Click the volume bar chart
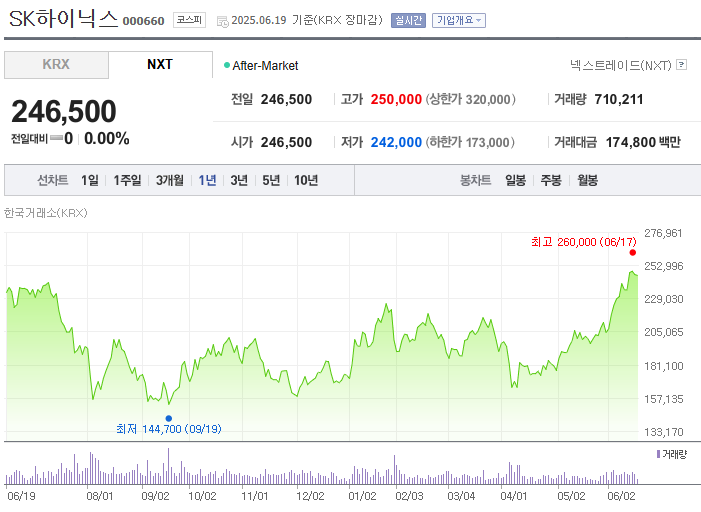The width and height of the screenshot is (701, 512). click(322, 466)
